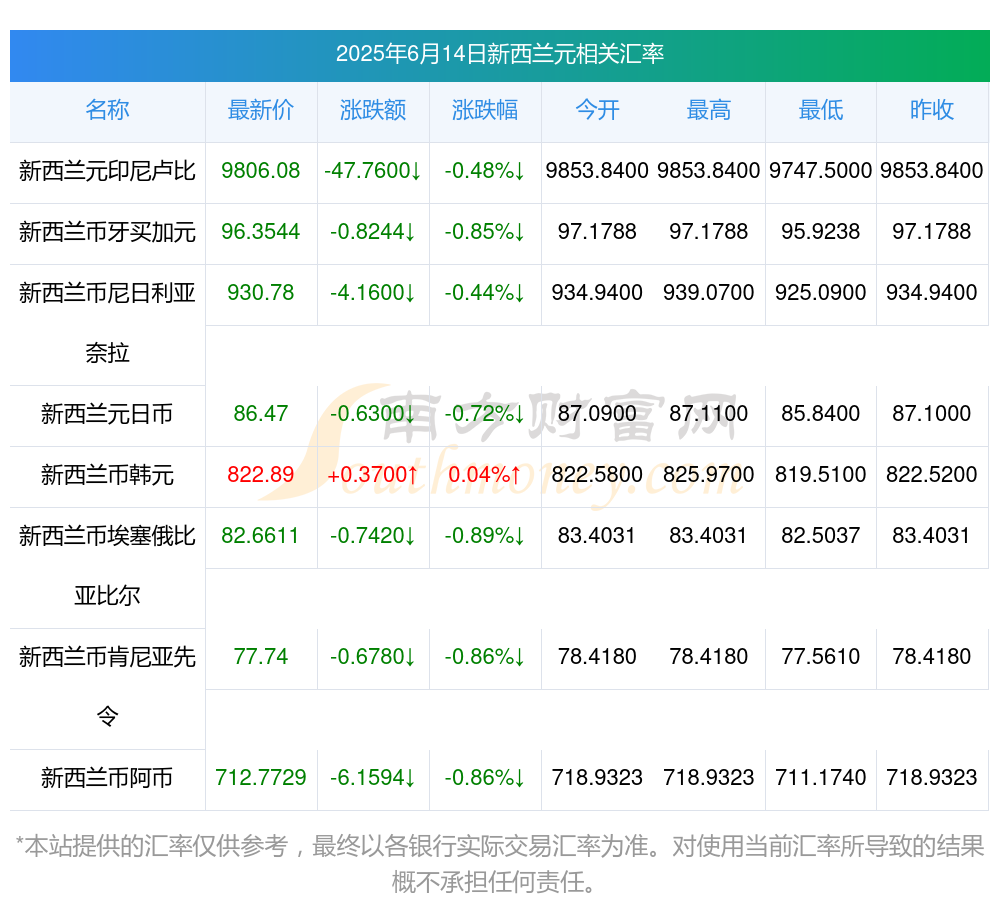Select the row name 新西兰币韩元
Image resolution: width=1000 pixels, height=913 pixels.
(x=107, y=475)
